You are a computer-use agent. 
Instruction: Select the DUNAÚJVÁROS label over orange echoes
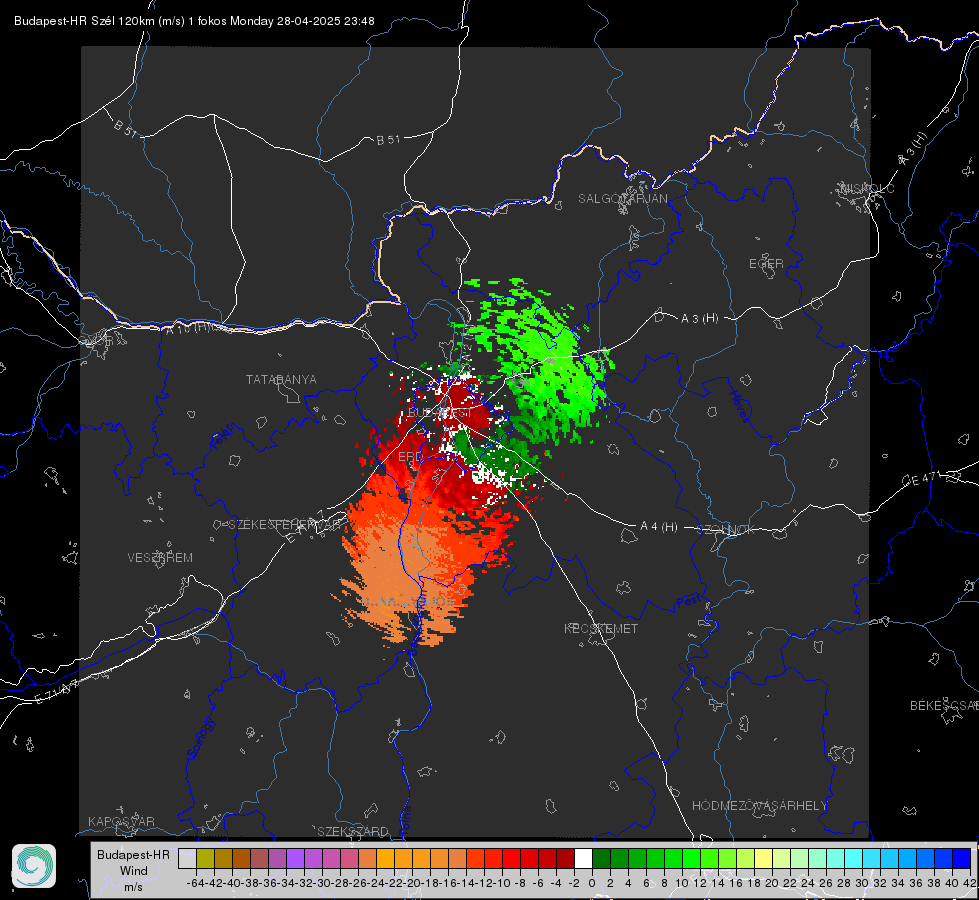tap(408, 602)
